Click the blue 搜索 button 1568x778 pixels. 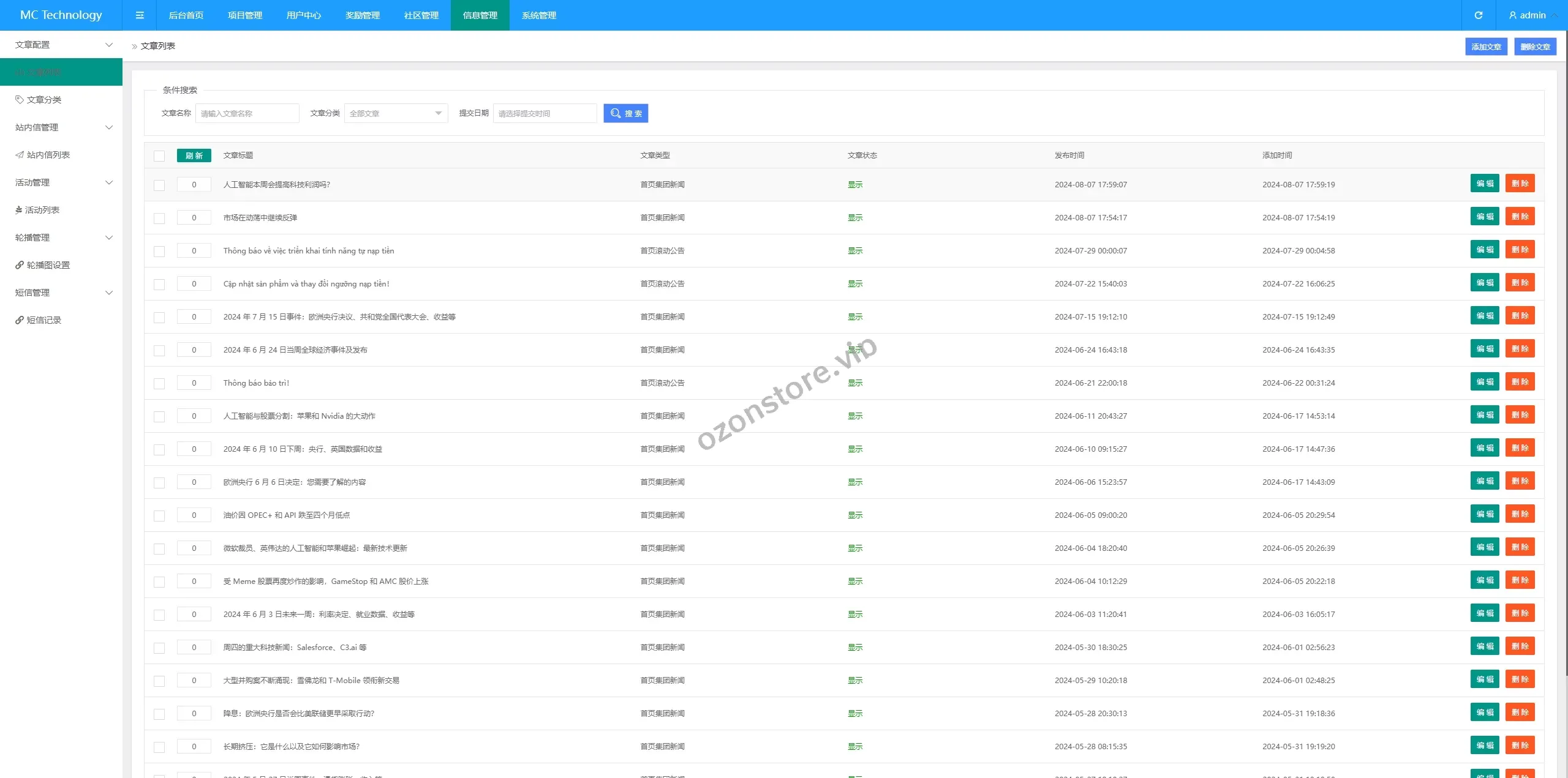tap(625, 113)
